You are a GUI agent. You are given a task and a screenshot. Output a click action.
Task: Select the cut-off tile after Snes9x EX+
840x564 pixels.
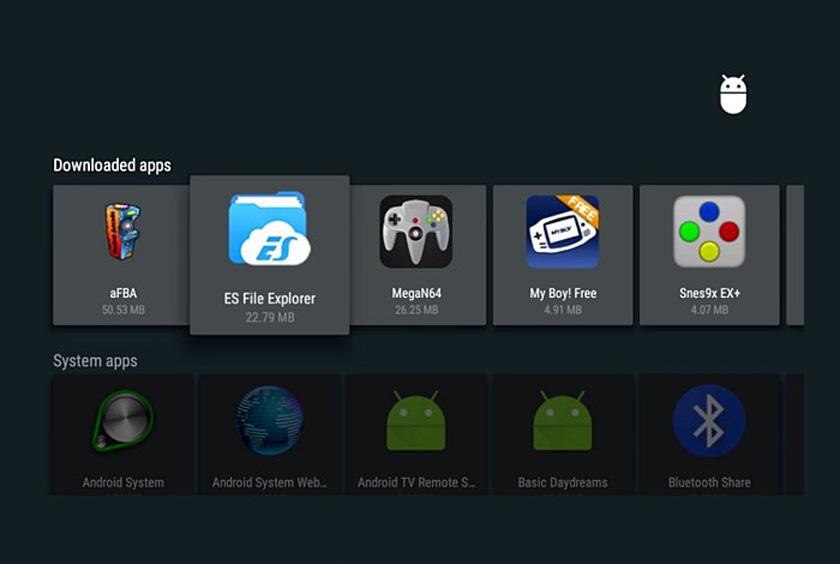tap(795, 255)
